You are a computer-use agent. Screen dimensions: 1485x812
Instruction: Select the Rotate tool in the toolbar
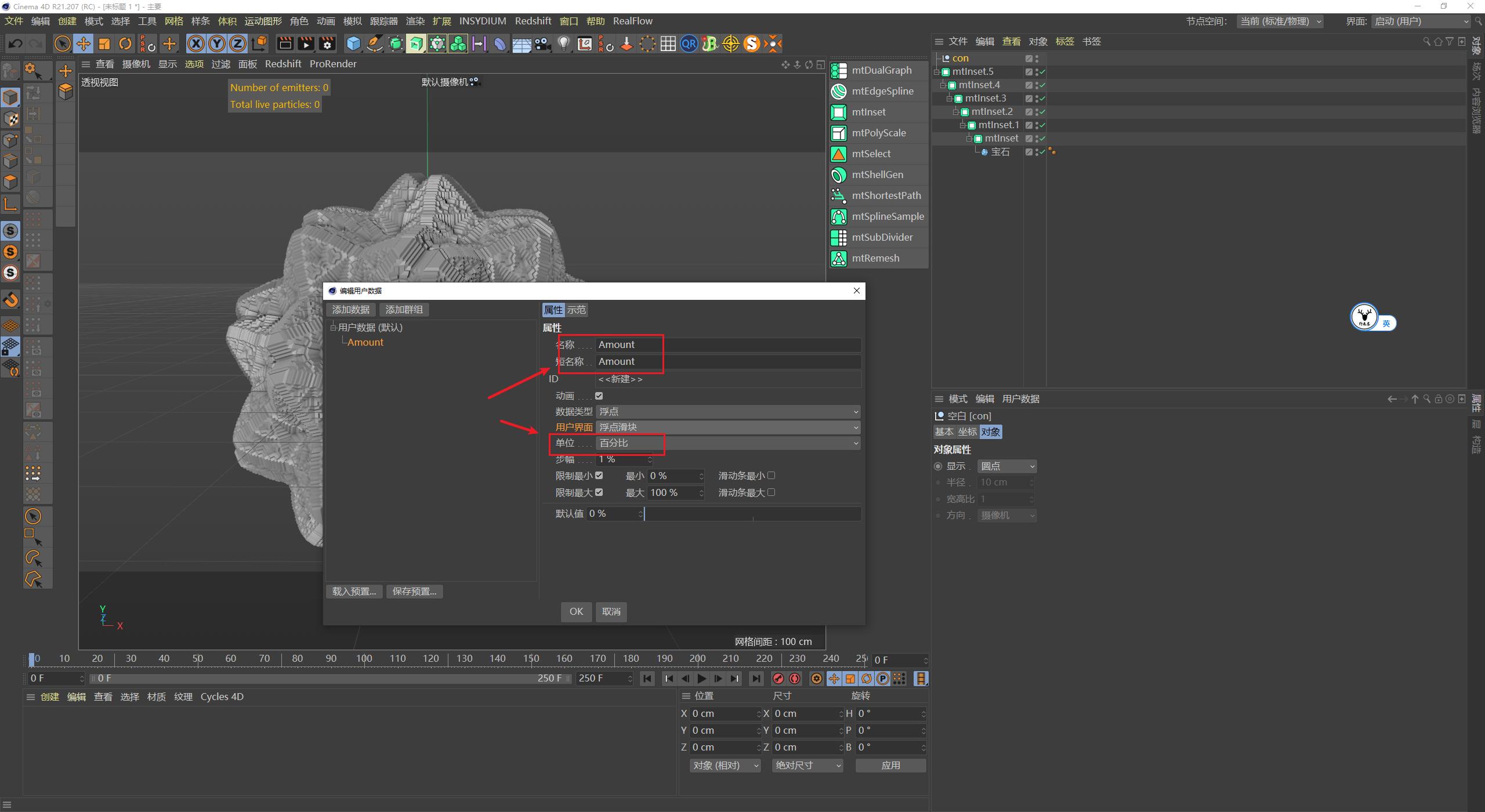click(125, 43)
